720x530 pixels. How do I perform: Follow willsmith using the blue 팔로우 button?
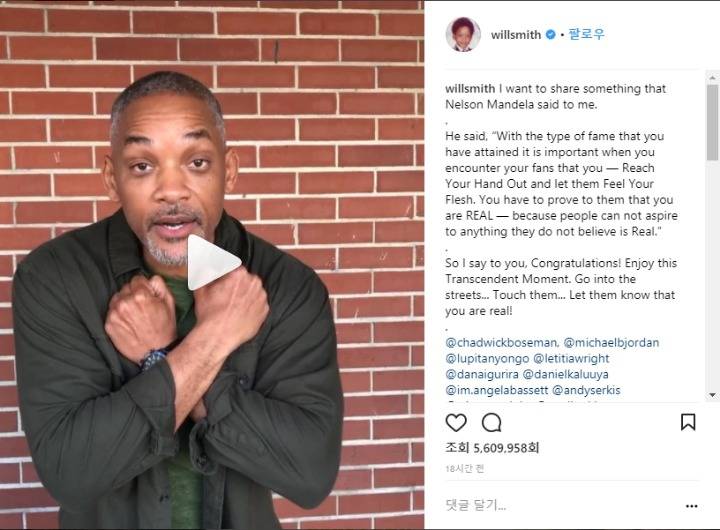click(586, 34)
